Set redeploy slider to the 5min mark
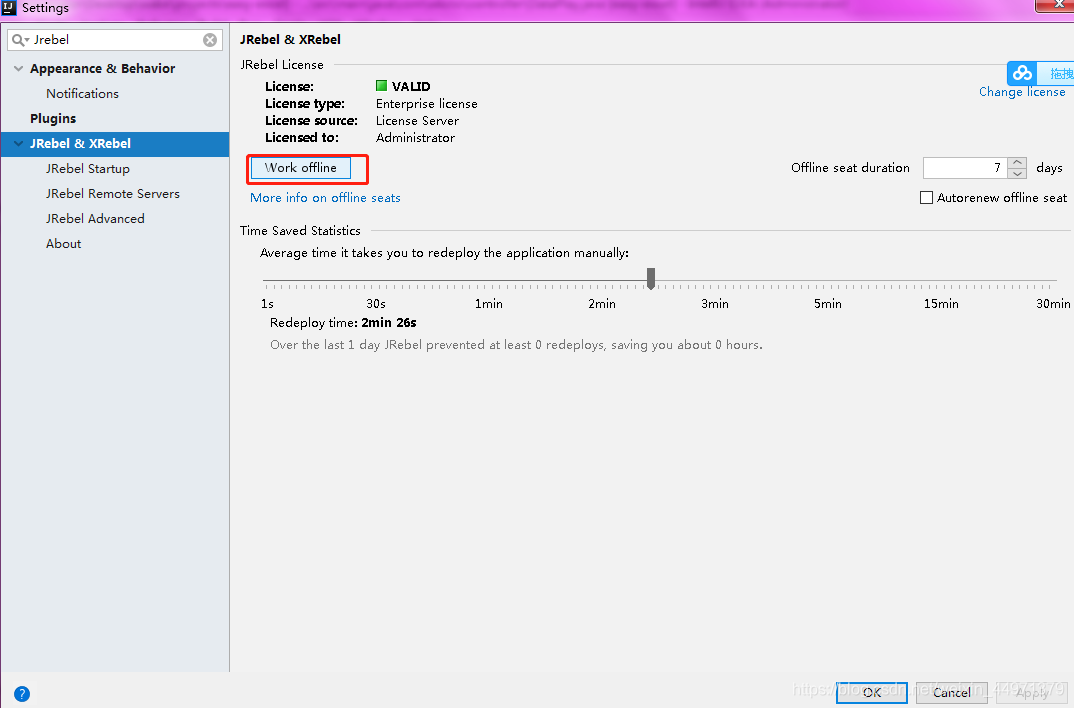Screen dimensions: 1074x708 click(x=827, y=281)
